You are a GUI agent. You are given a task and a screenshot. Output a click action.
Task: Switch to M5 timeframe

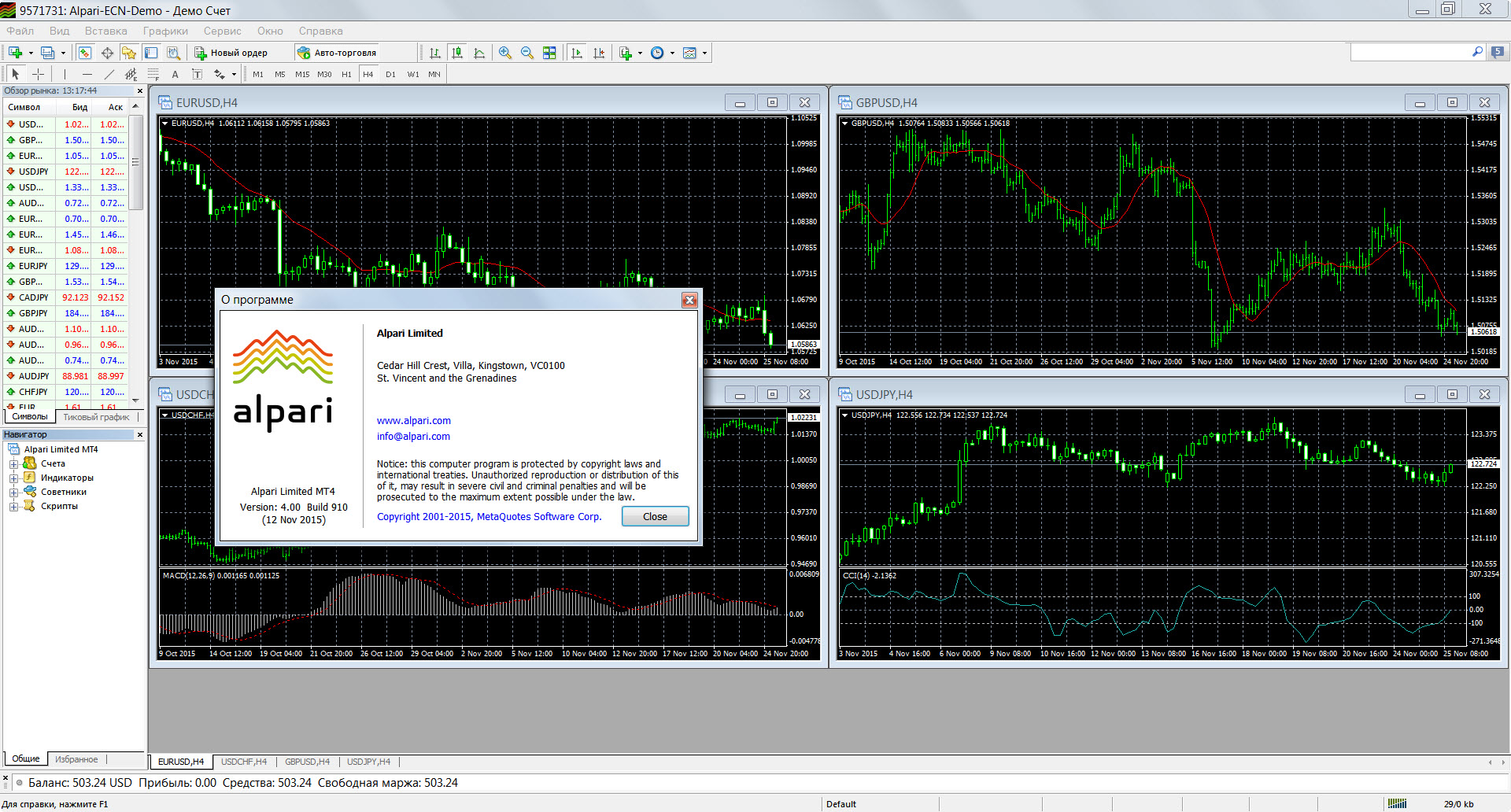(280, 74)
